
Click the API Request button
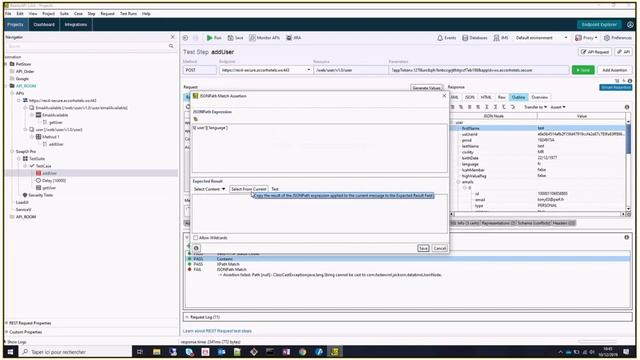pyautogui.click(x=595, y=52)
